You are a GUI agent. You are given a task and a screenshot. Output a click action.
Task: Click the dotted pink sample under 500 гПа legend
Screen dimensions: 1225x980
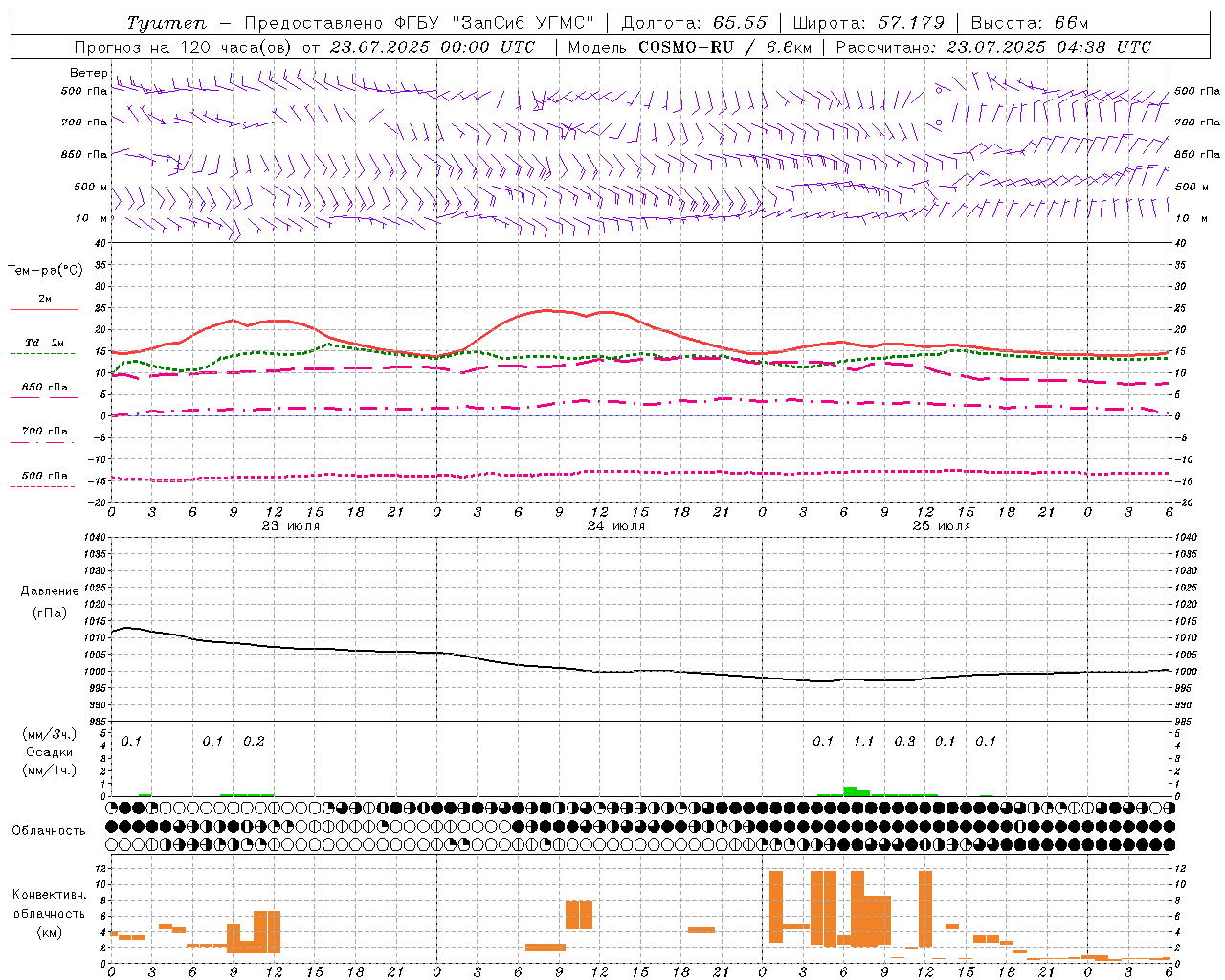tap(43, 487)
